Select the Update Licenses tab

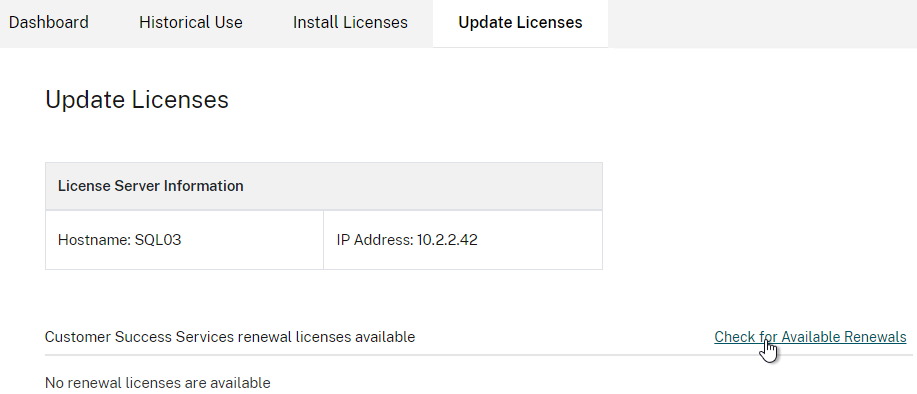pyautogui.click(x=520, y=23)
